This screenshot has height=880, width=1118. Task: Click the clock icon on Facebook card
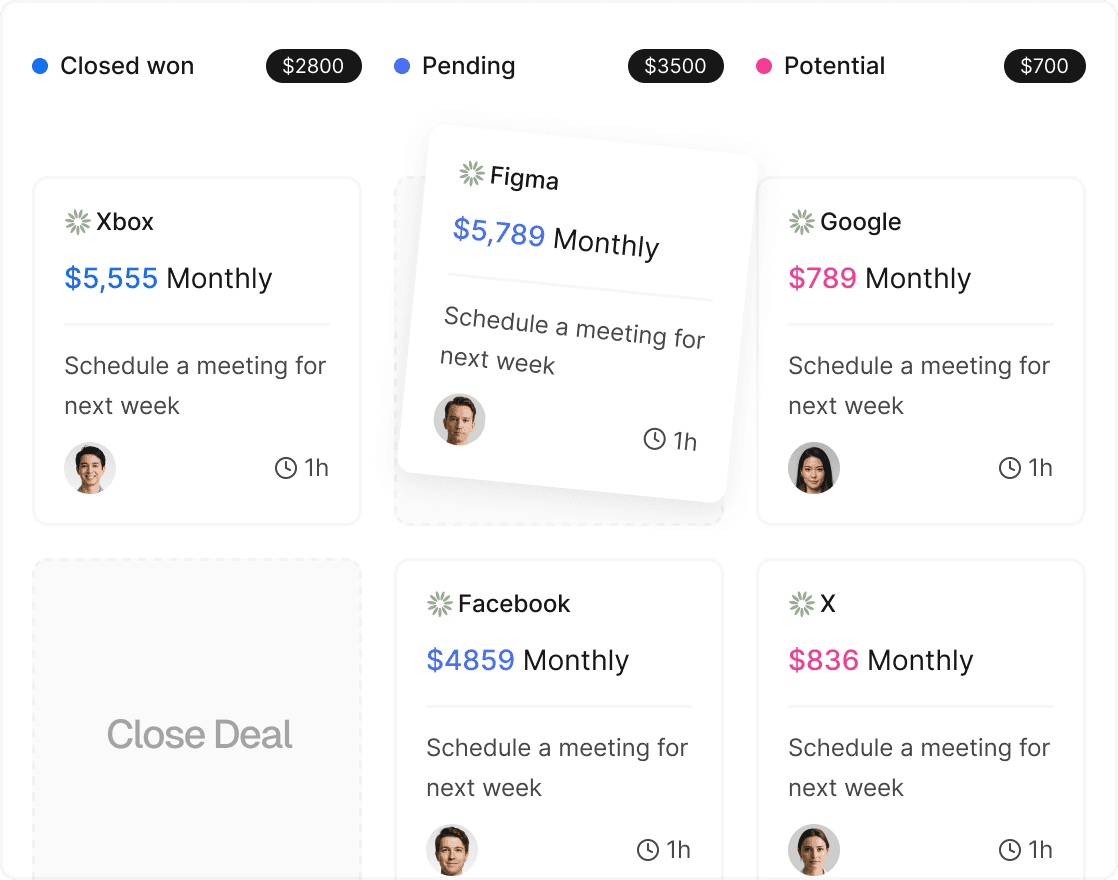click(x=648, y=850)
